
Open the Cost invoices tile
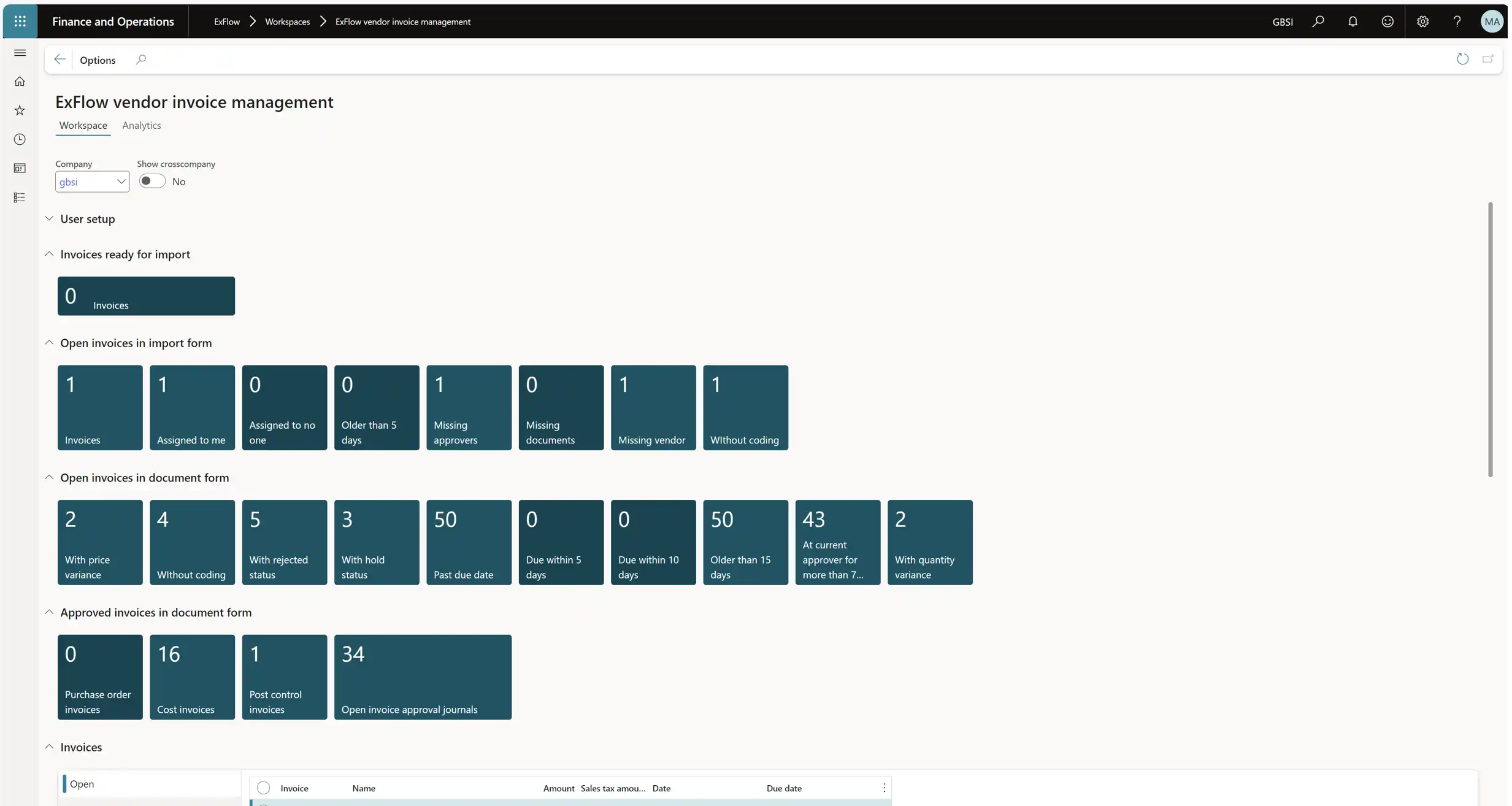192,677
